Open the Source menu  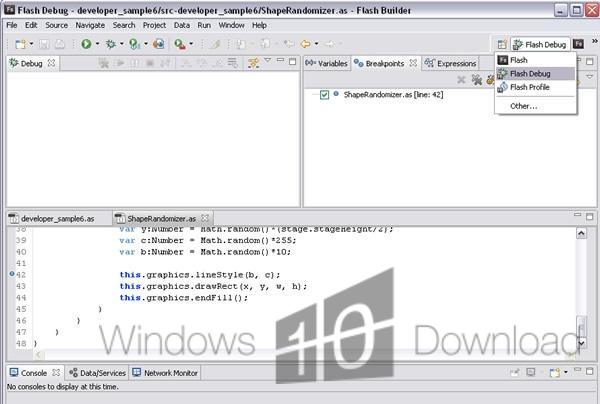click(x=56, y=25)
